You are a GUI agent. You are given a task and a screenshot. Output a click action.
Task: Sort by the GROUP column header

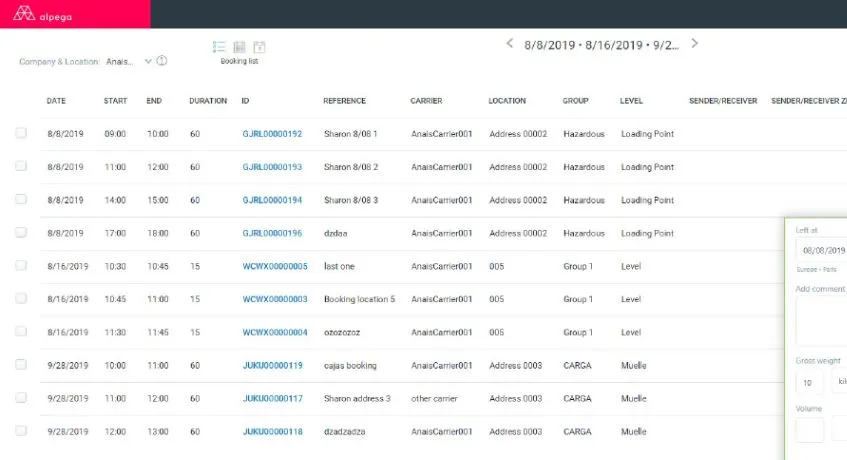(x=575, y=101)
